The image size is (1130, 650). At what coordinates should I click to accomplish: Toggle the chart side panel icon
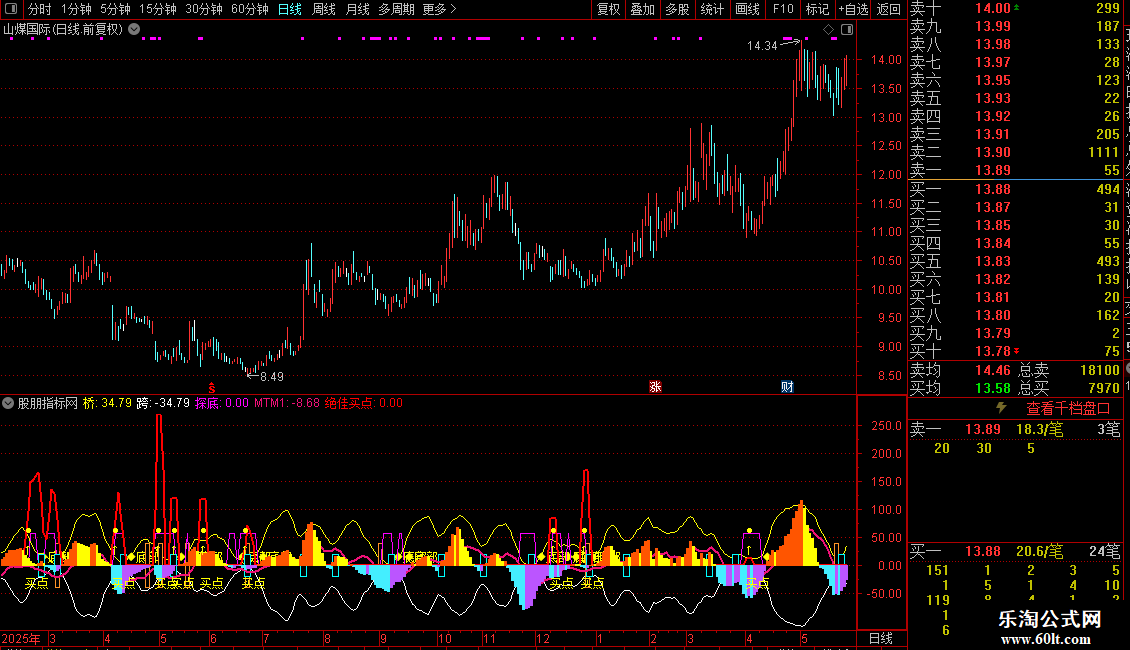pos(847,30)
